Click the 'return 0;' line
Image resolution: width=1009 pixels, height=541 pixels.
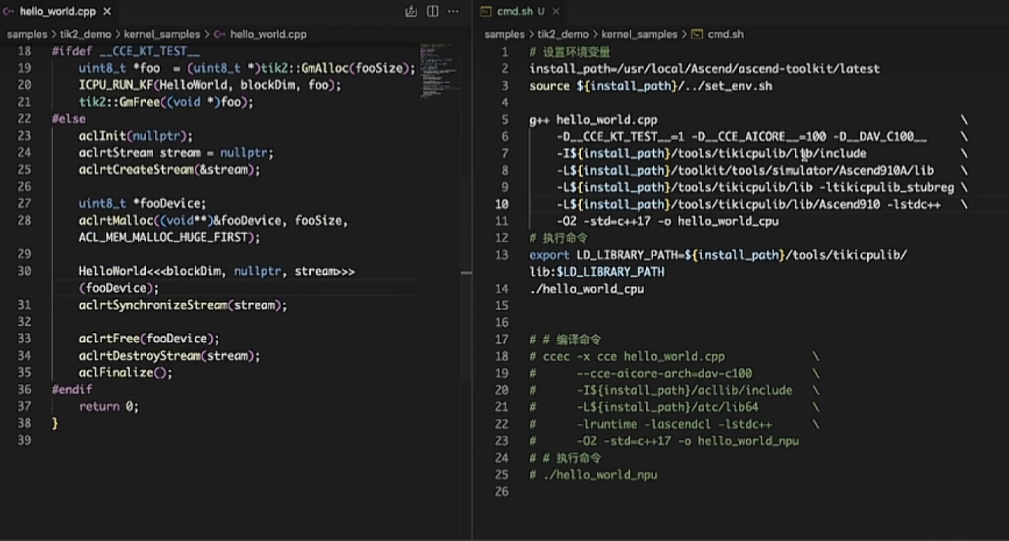pos(109,407)
